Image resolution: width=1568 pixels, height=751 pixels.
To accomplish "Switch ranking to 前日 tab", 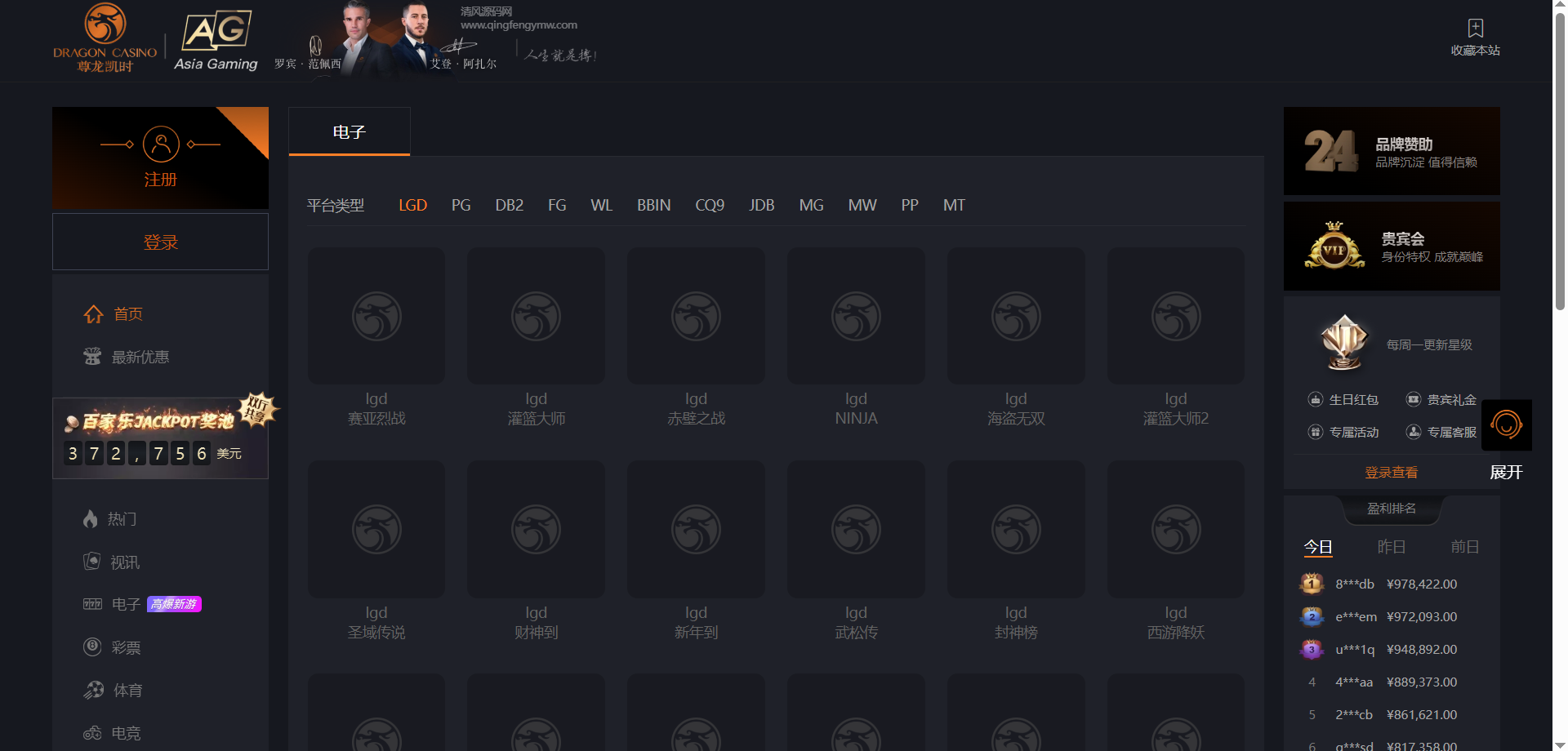I will [1464, 547].
